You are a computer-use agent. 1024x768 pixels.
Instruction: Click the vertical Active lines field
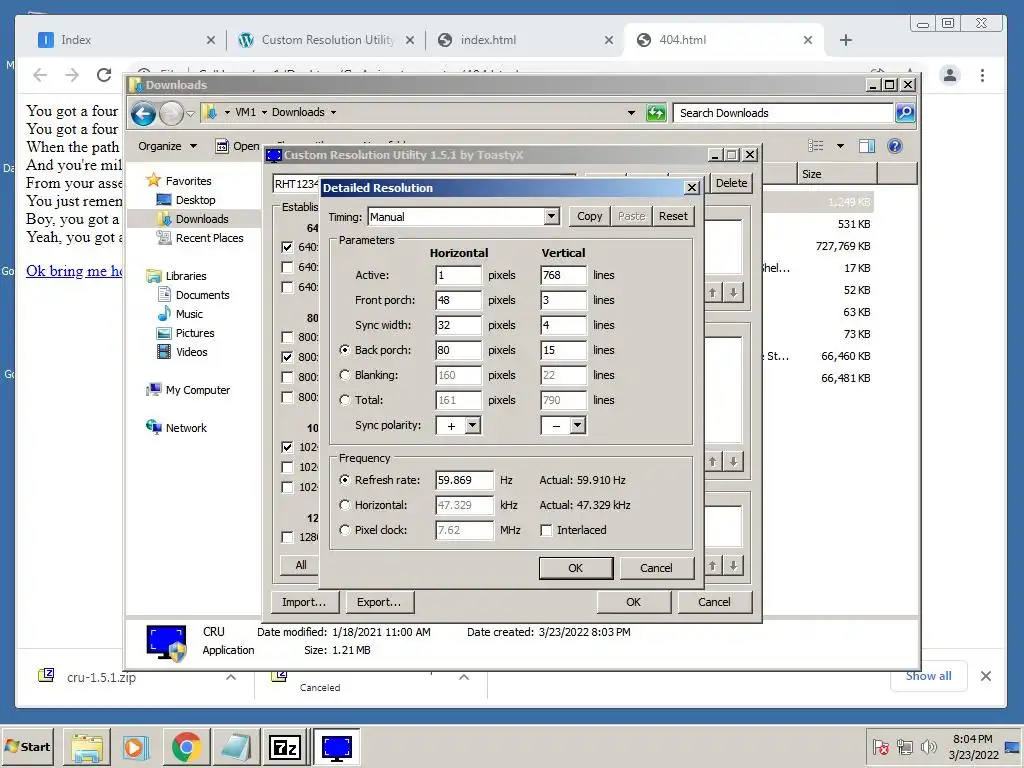(564, 275)
